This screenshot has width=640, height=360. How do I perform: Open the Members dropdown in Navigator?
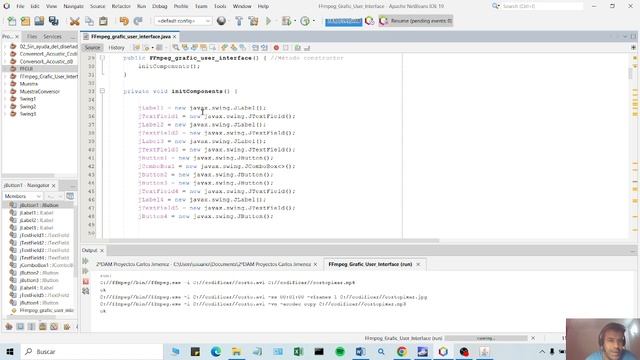(22, 196)
